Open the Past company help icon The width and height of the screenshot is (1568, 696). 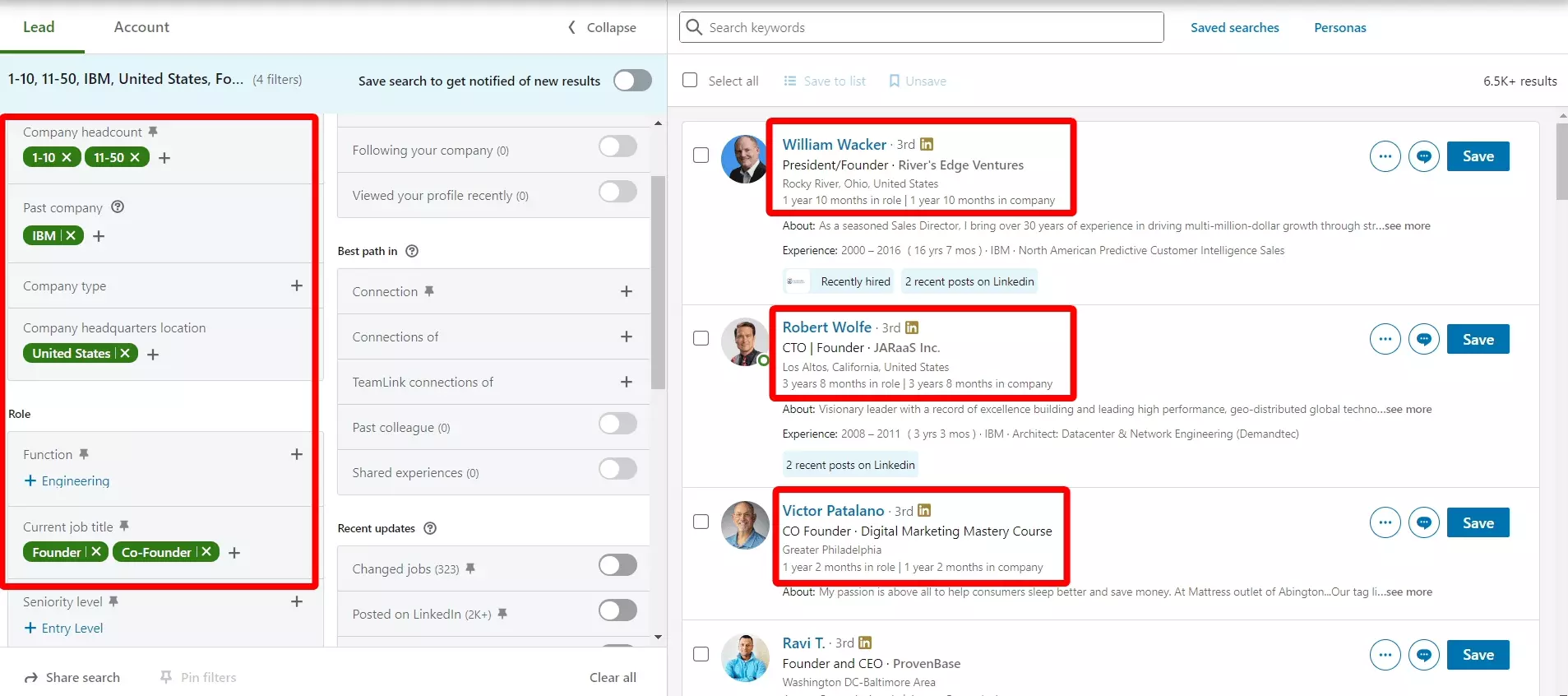[118, 206]
